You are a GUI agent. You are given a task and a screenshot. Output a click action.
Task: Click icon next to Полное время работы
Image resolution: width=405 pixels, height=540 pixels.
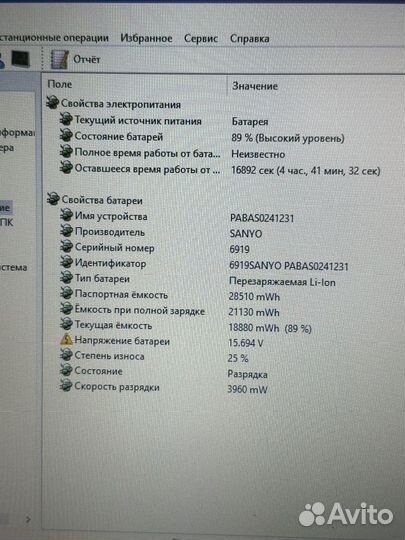(66, 151)
